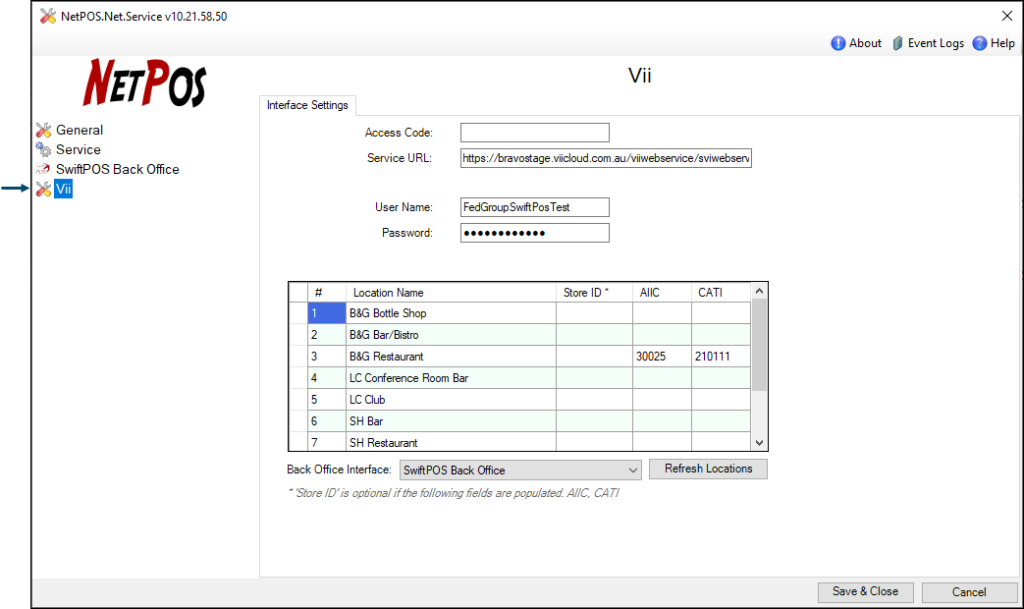Image resolution: width=1024 pixels, height=609 pixels.
Task: Click the Access Code input field
Action: (535, 133)
